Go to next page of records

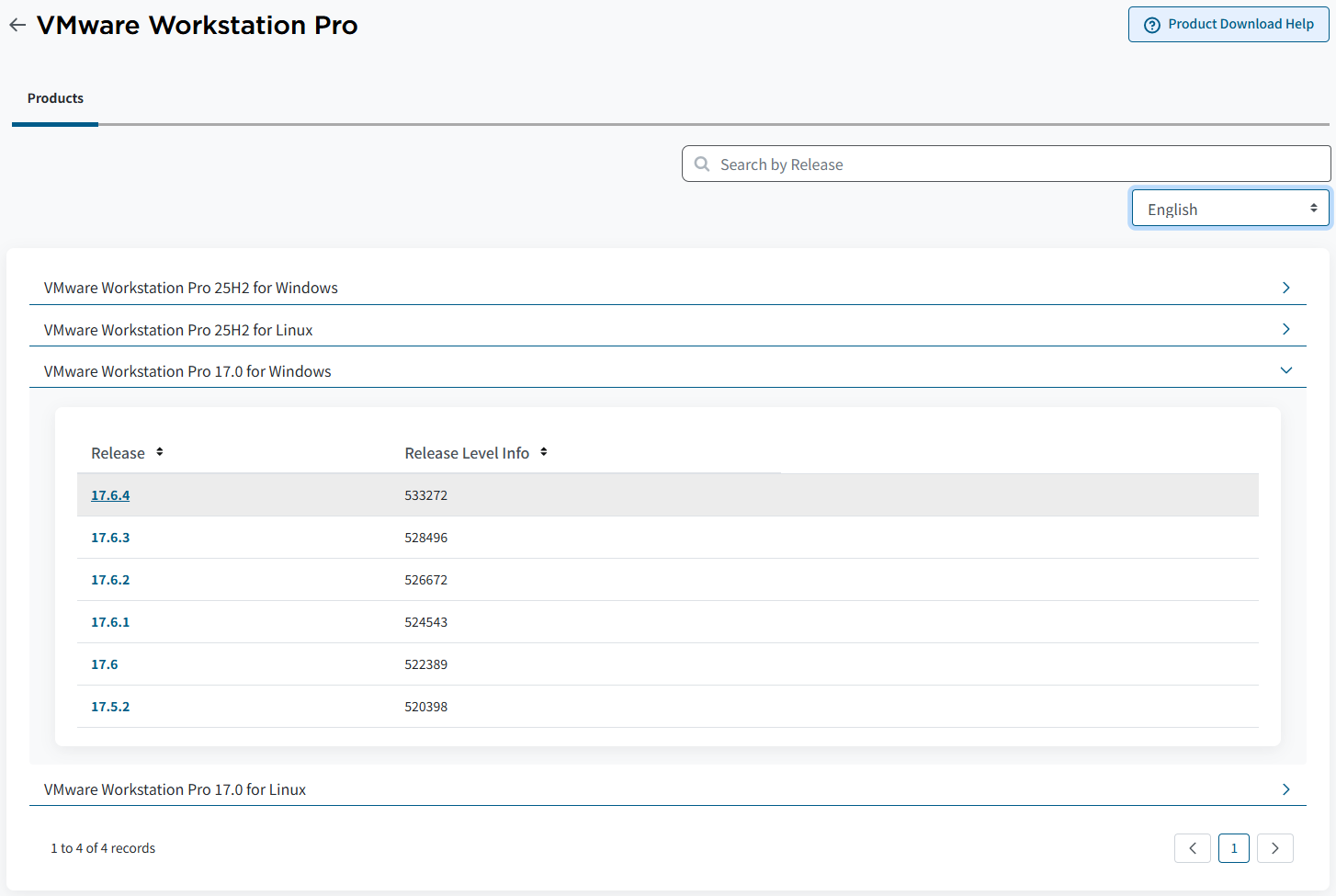tap(1275, 848)
